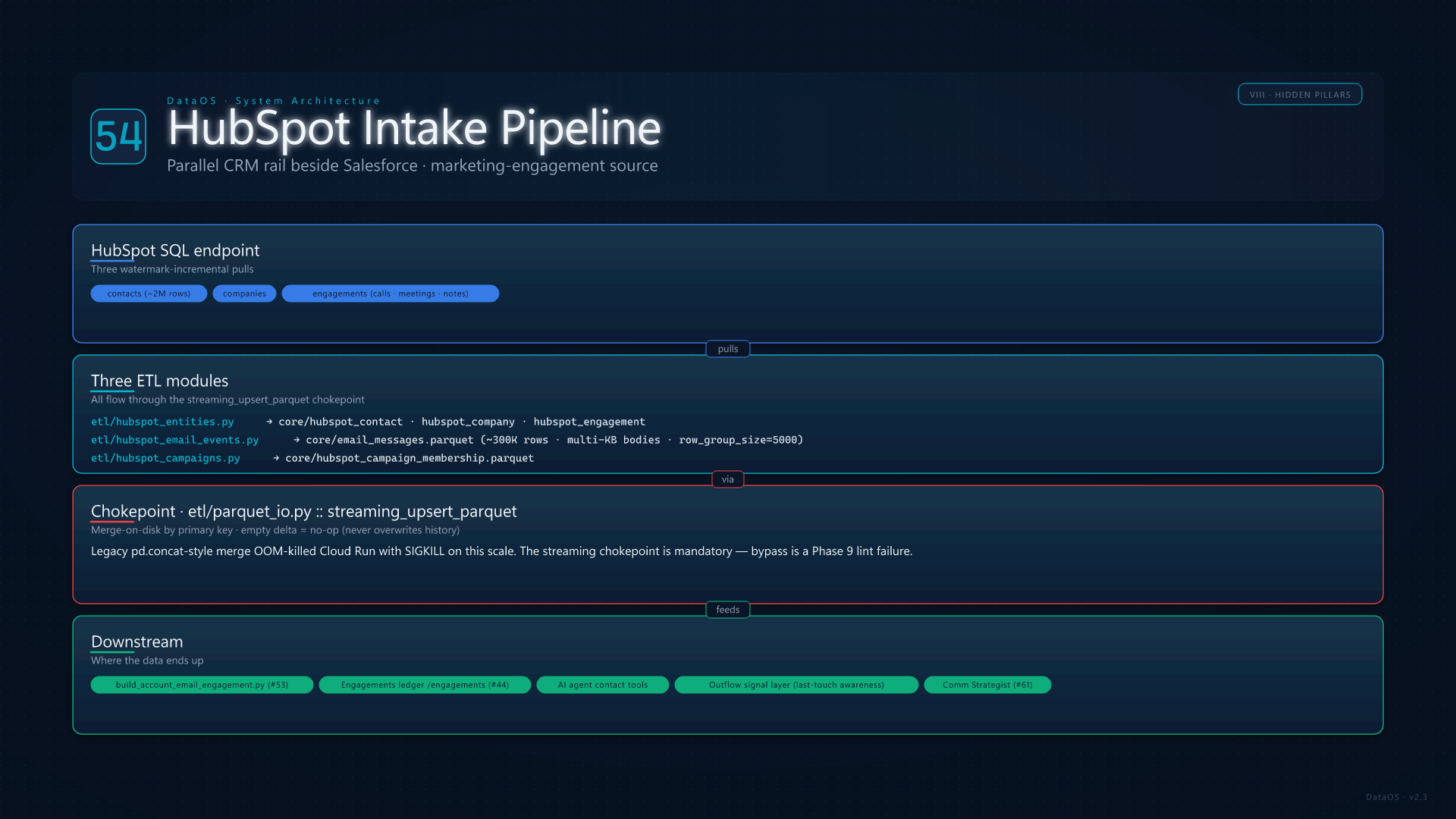This screenshot has width=1456, height=819.
Task: Open etl/hubspot_campaigns.py file reference
Action: pyautogui.click(x=165, y=458)
